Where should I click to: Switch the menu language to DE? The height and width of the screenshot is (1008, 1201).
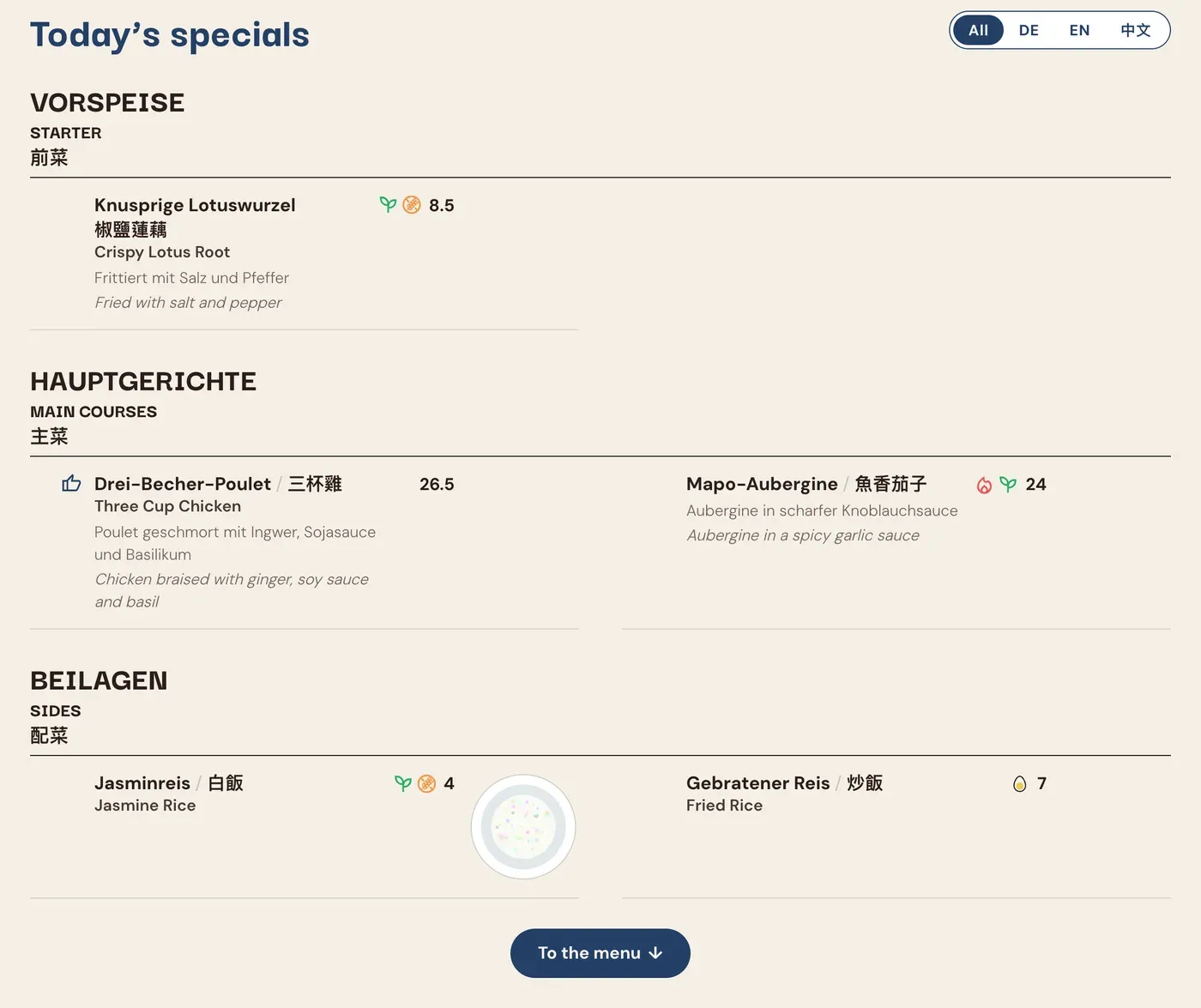(x=1029, y=30)
